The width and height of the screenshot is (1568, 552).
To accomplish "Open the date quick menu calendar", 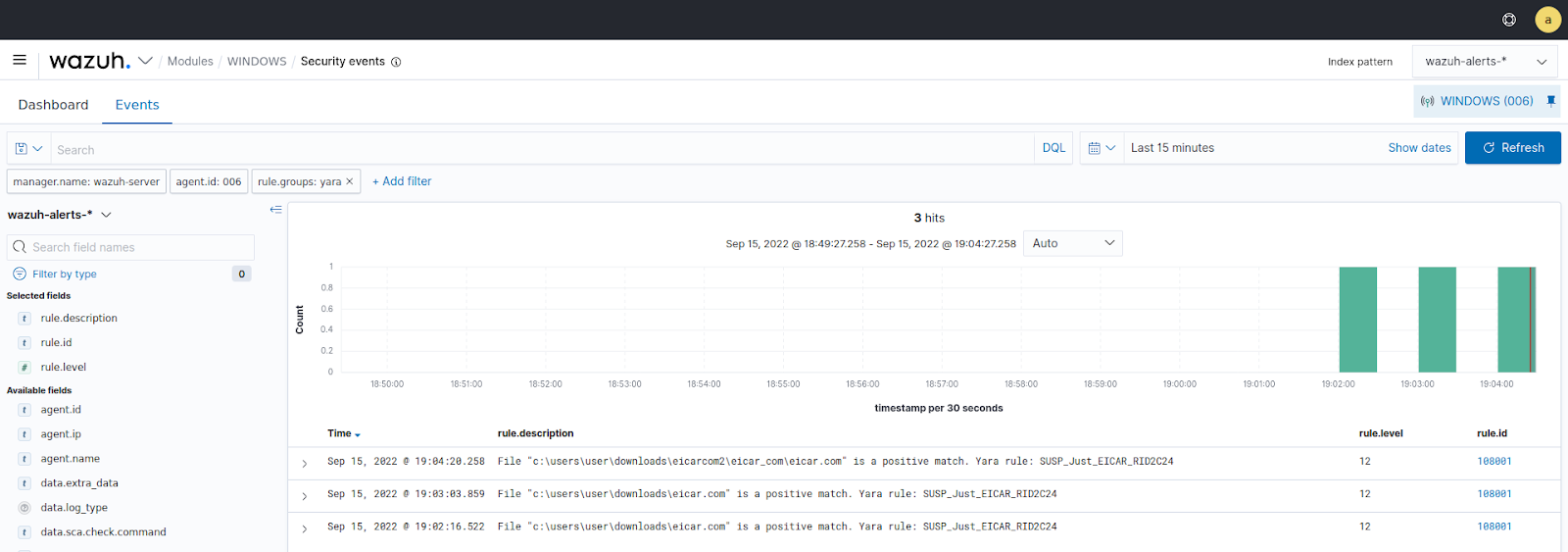I will (1102, 148).
